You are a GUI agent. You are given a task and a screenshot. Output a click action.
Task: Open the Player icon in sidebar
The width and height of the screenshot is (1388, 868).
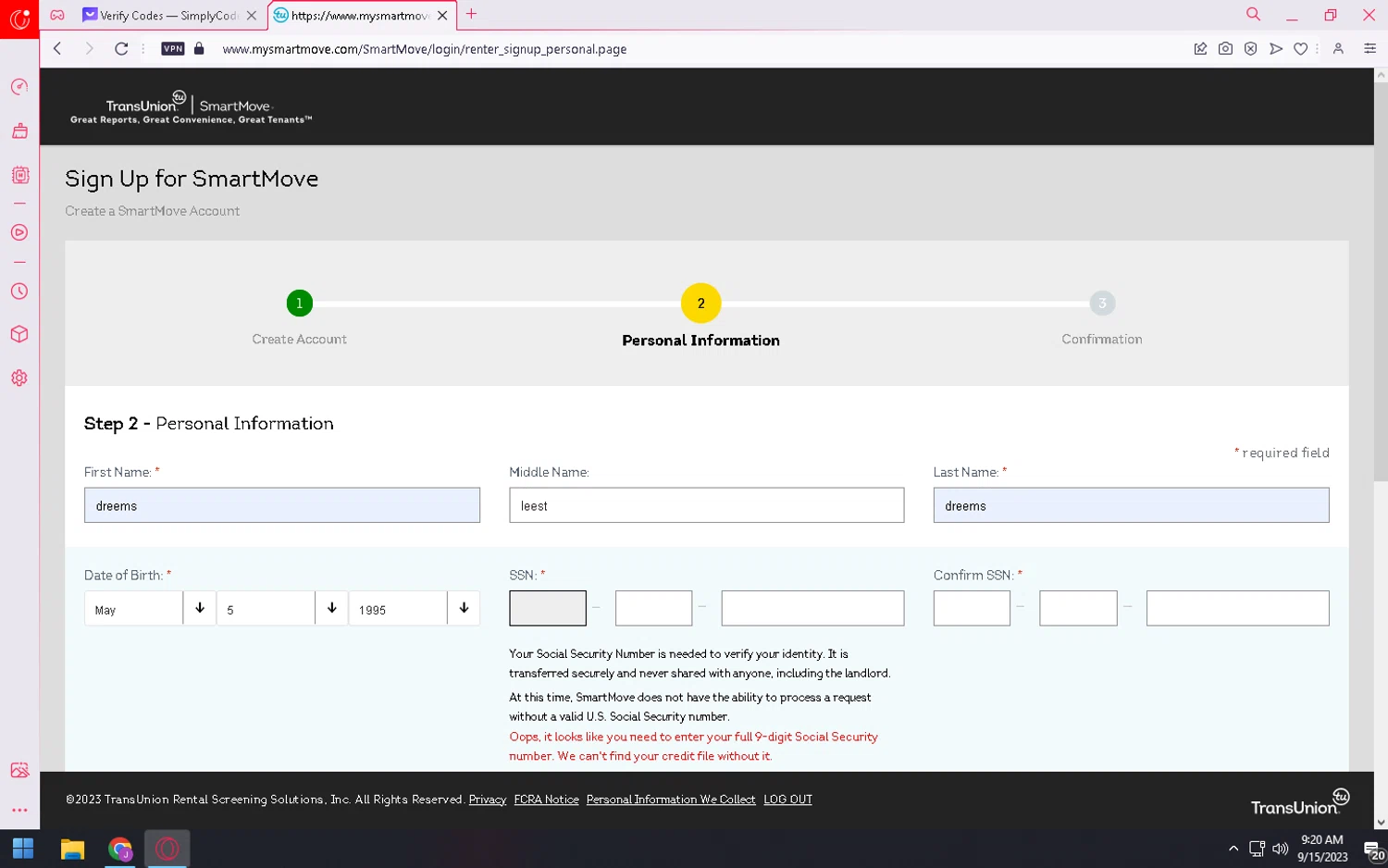(19, 233)
